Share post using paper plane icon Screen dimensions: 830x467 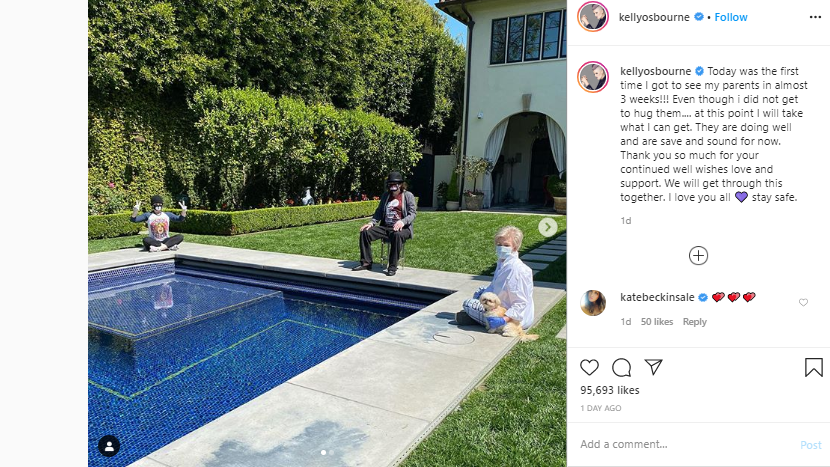(654, 367)
